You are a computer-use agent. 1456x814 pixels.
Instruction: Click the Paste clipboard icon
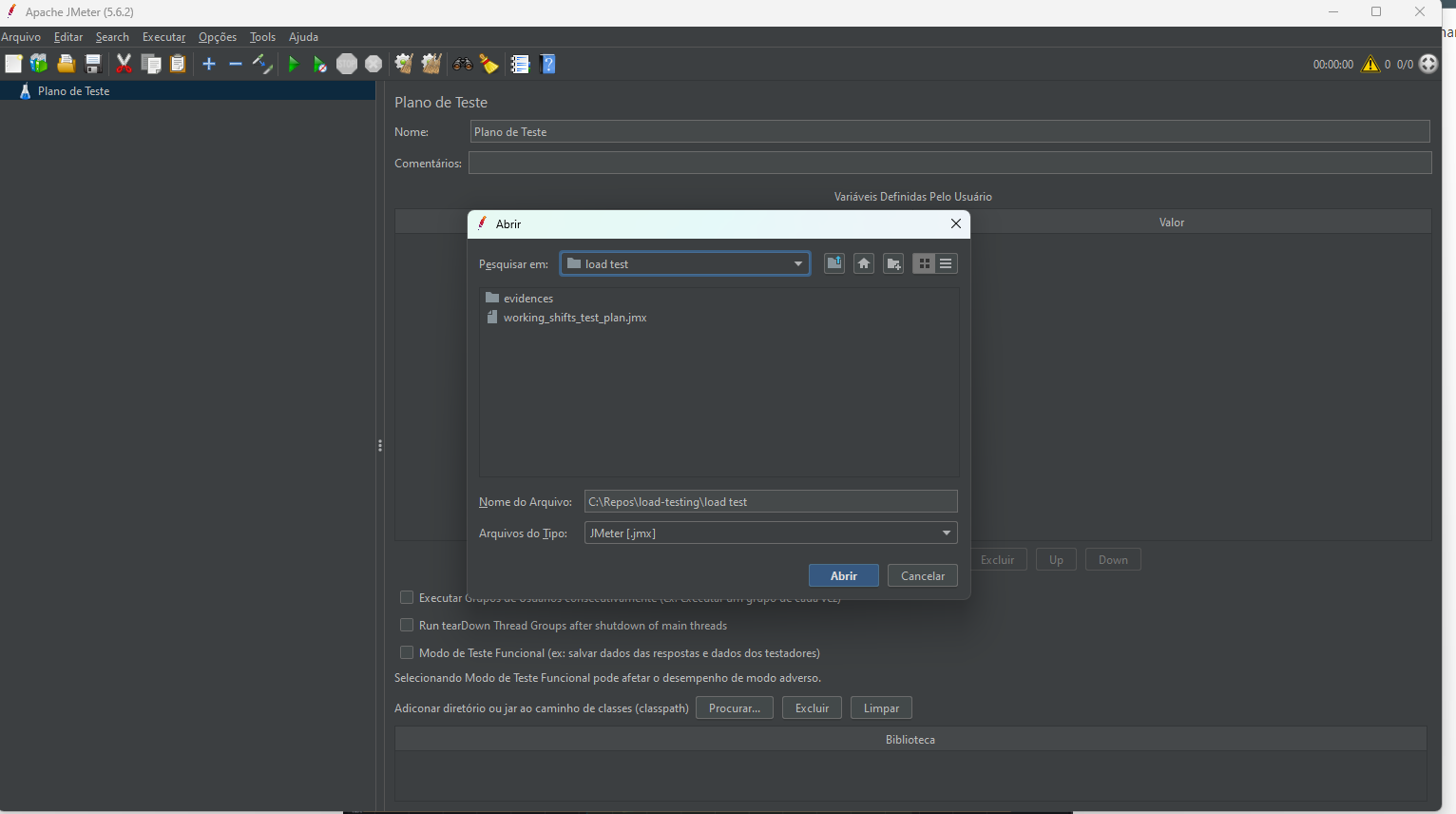click(178, 64)
